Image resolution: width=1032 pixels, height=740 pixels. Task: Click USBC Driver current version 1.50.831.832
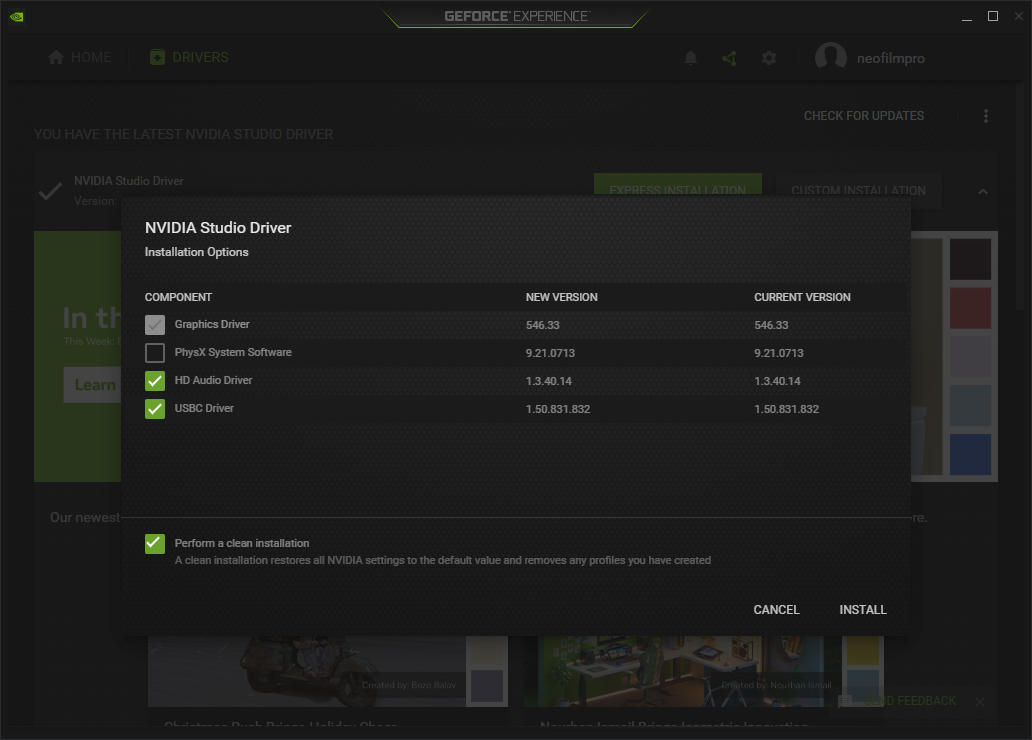(x=786, y=409)
